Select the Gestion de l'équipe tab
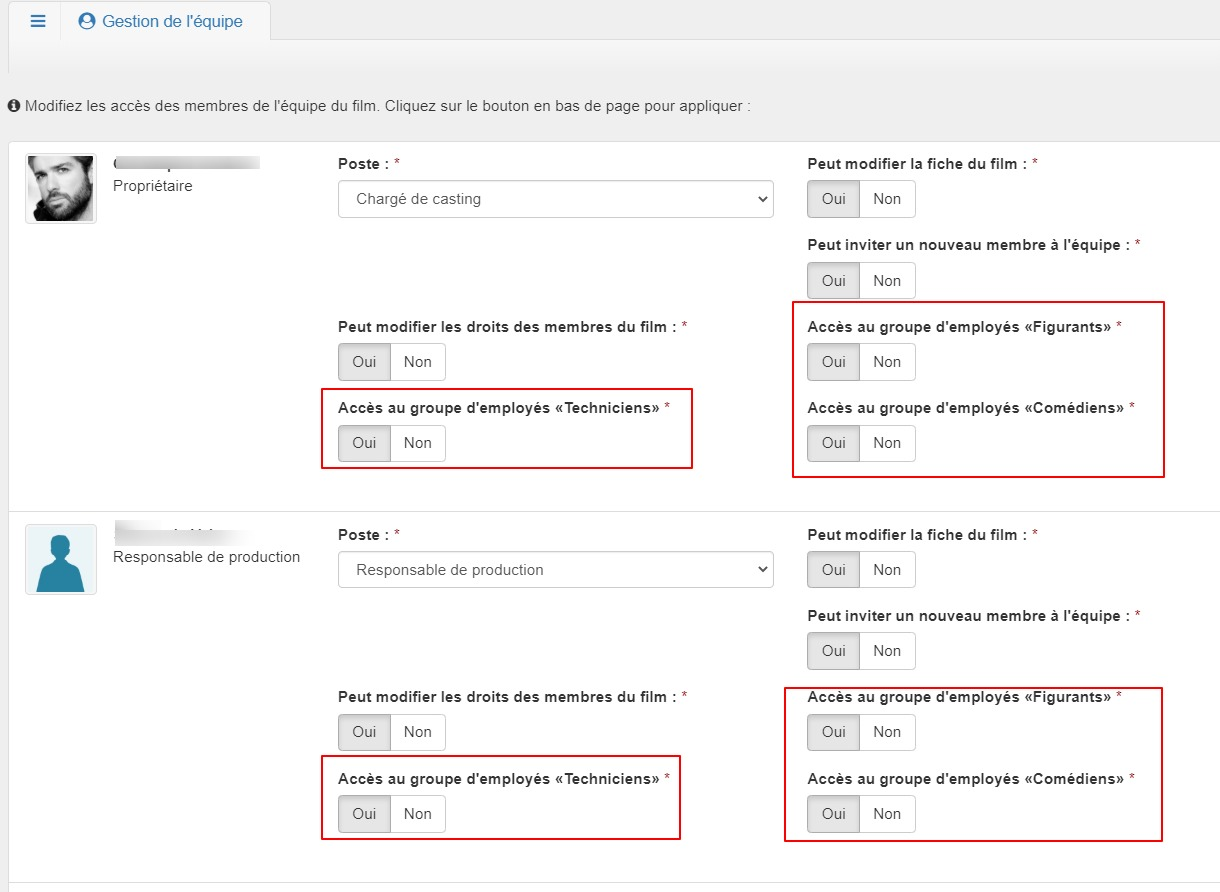This screenshot has width=1220, height=892. (161, 21)
